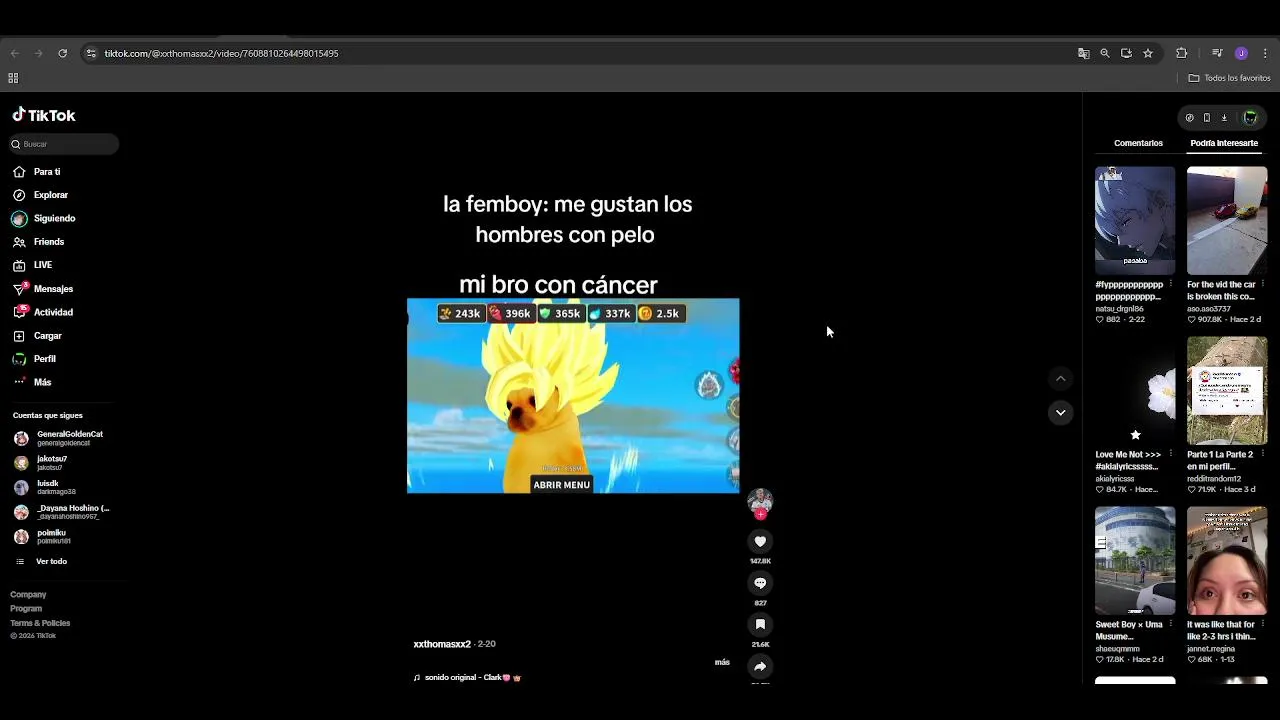Open options for 'Sweet Boy × Uma' card
Screen dimensions: 1280x720
coord(1171,624)
